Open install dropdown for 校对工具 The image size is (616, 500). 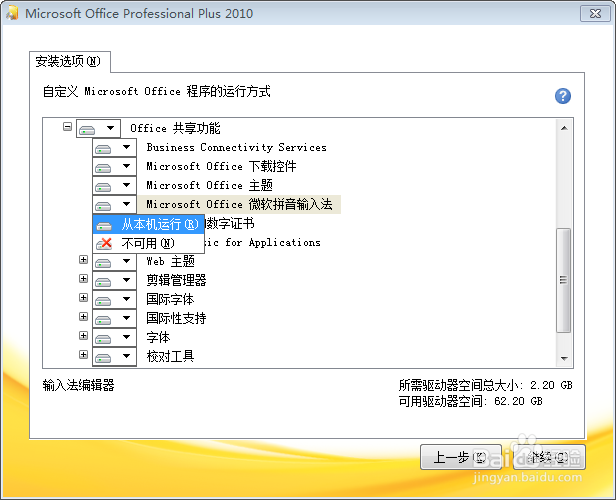coord(114,356)
